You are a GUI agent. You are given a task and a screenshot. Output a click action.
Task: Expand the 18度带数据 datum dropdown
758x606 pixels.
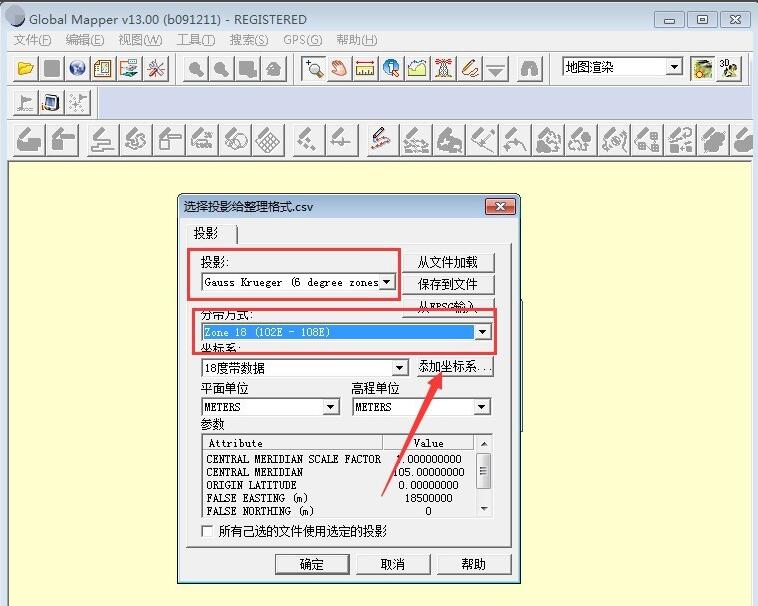click(399, 368)
